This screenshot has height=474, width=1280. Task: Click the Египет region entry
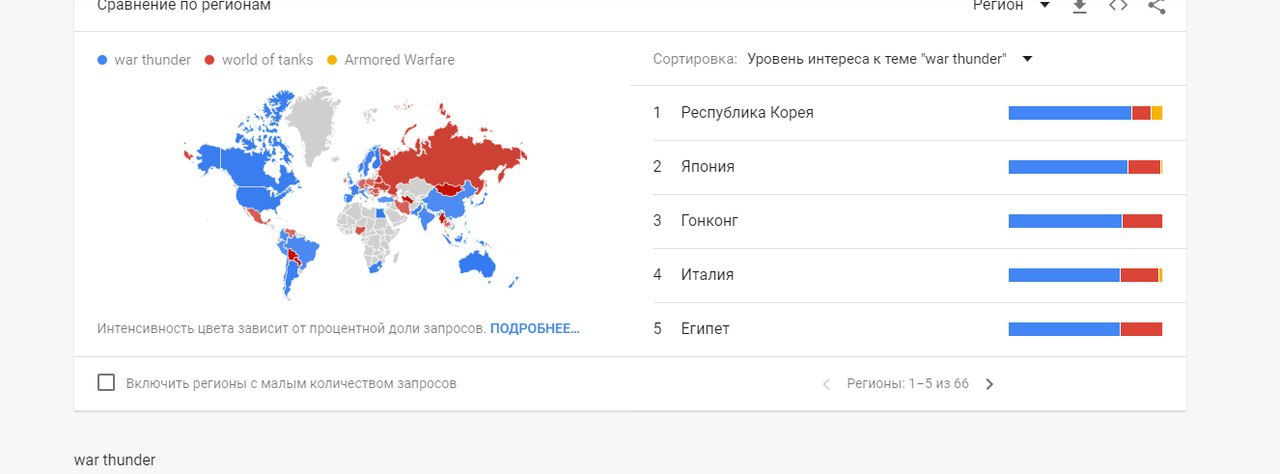point(705,329)
